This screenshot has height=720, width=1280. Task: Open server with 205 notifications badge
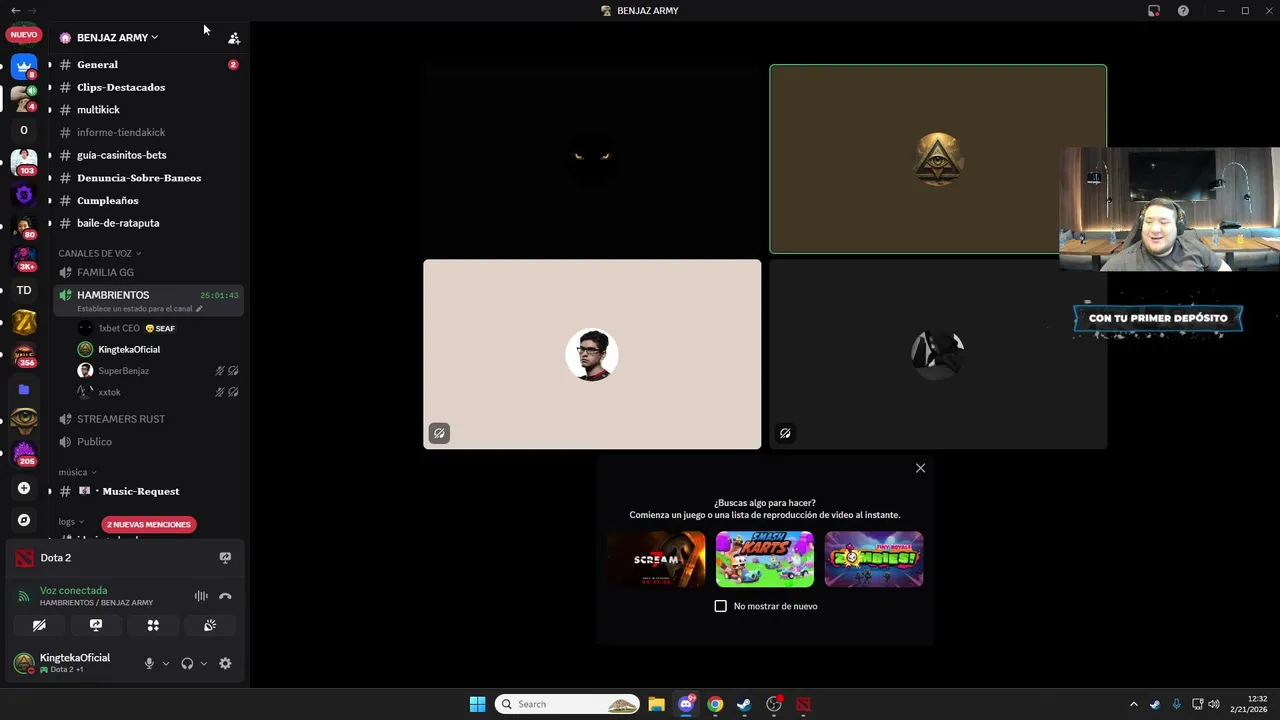(24, 454)
